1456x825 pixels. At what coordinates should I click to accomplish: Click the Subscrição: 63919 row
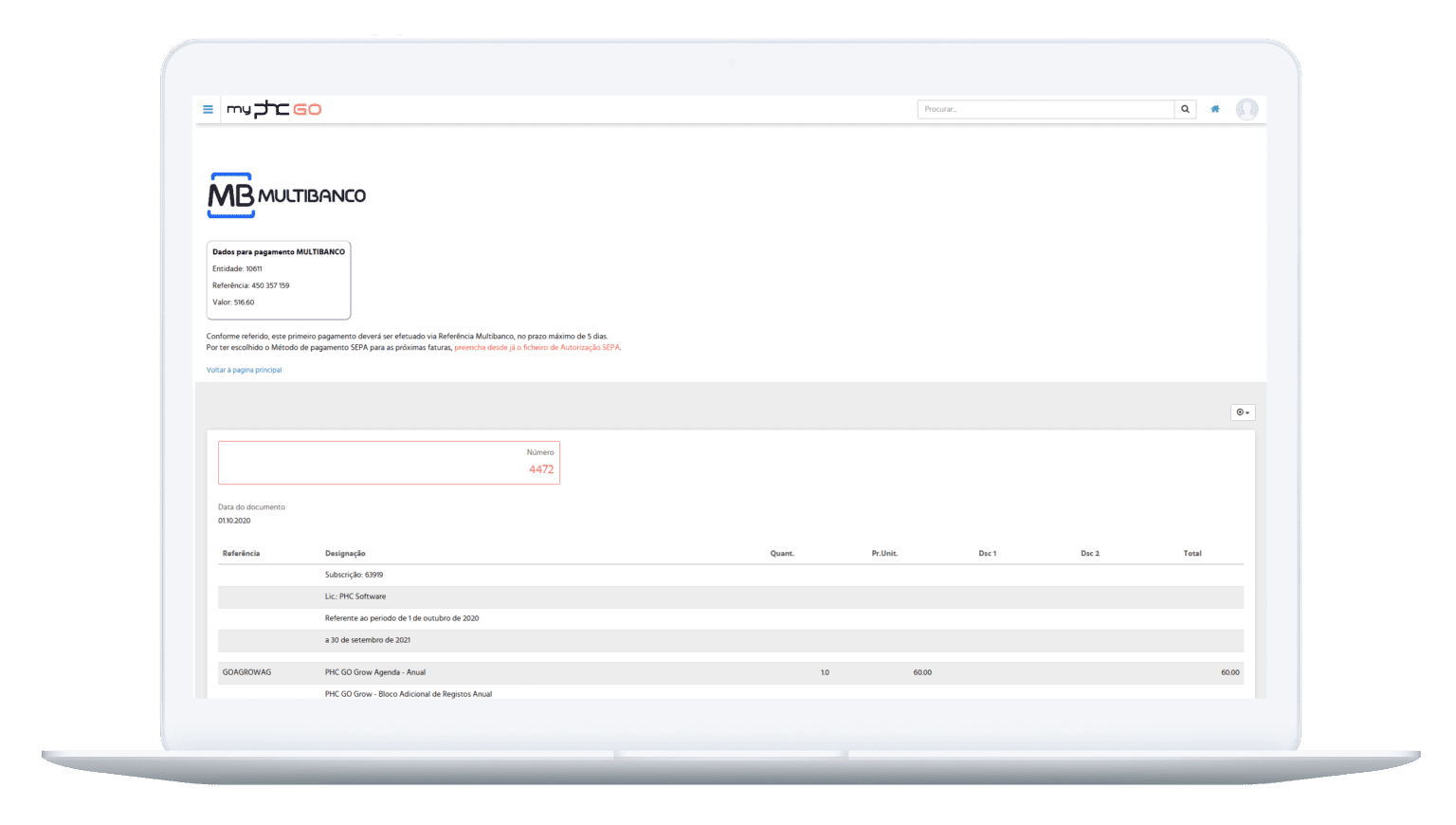click(731, 575)
